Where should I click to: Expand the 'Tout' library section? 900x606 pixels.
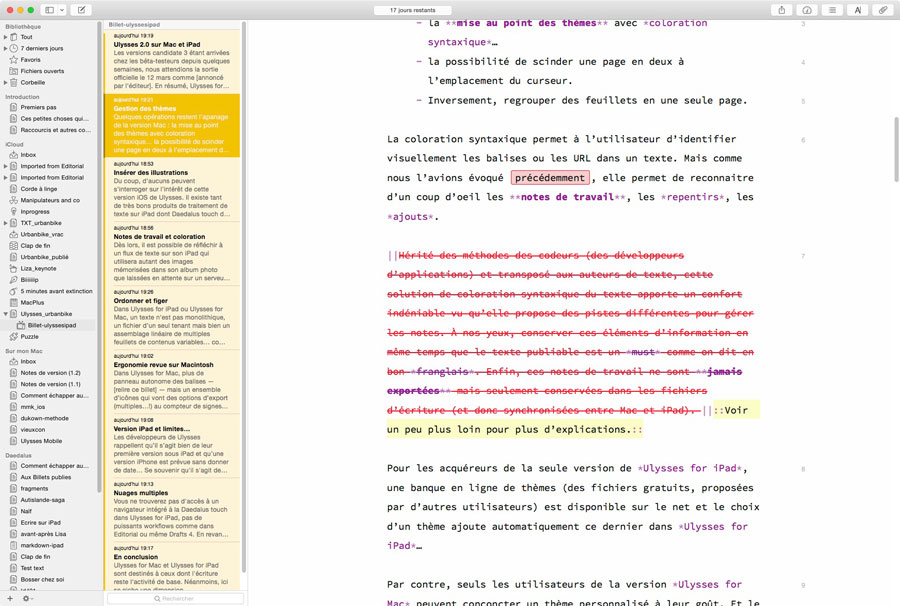pyautogui.click(x=6, y=37)
